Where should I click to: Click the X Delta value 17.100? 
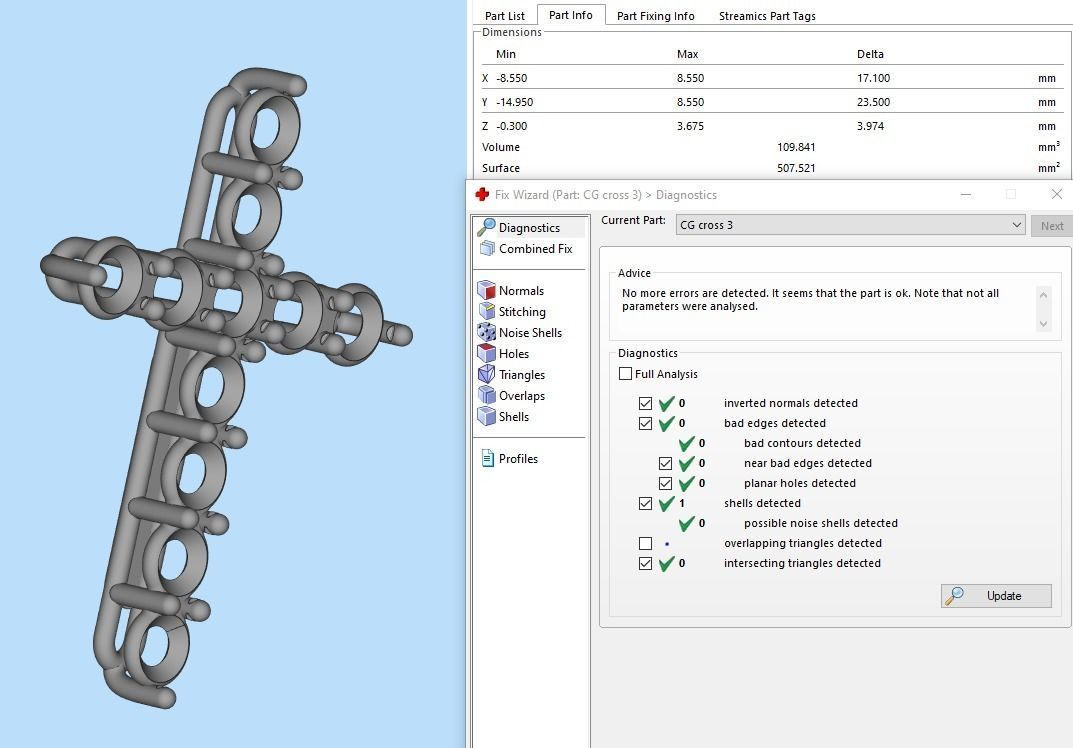click(x=873, y=78)
